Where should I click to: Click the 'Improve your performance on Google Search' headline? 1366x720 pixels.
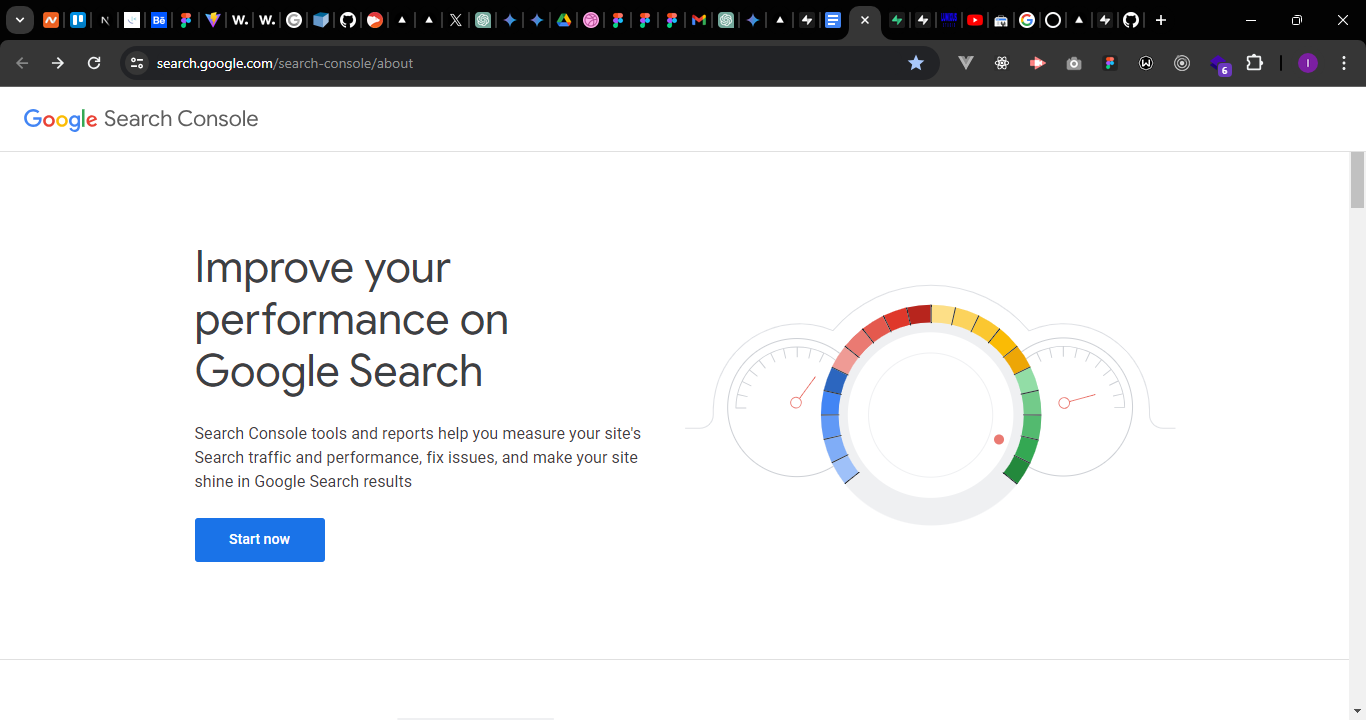pos(352,319)
